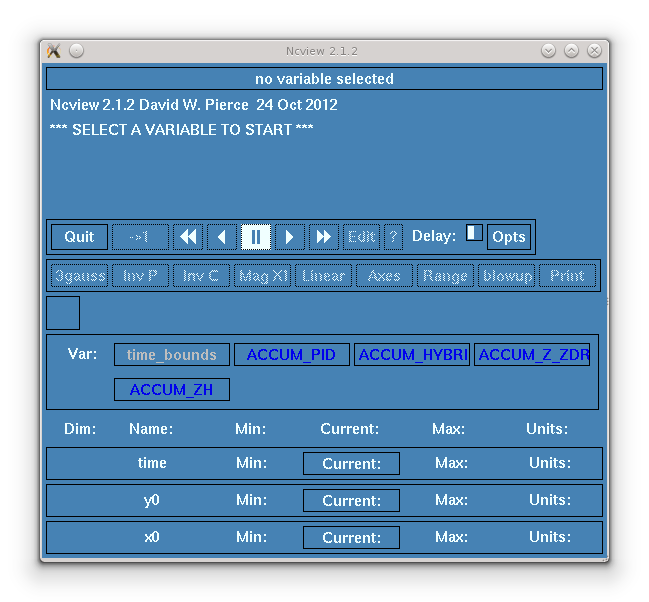Adjust the Delay slider

coord(474,233)
